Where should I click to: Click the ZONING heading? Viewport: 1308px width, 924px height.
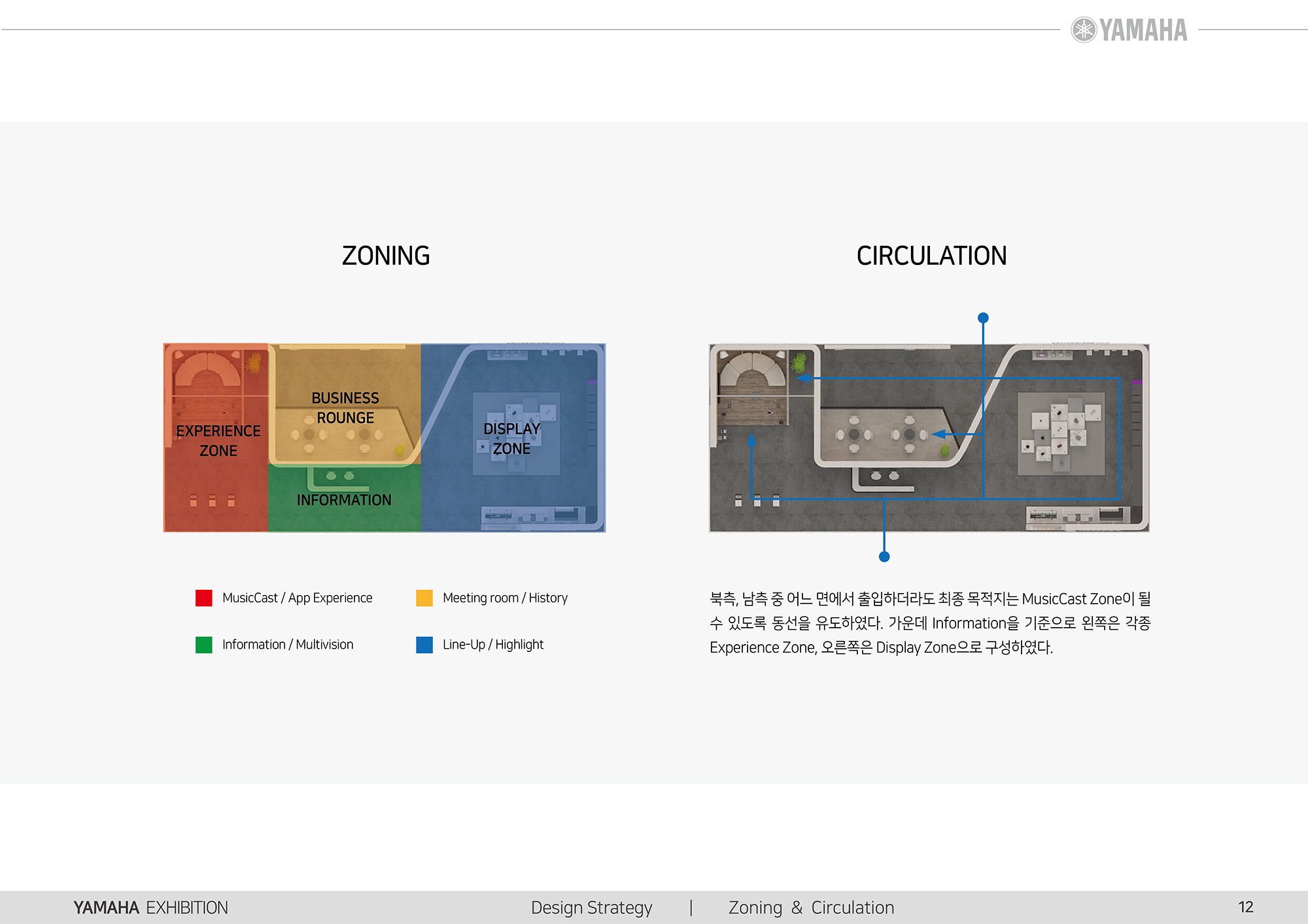[x=386, y=256]
